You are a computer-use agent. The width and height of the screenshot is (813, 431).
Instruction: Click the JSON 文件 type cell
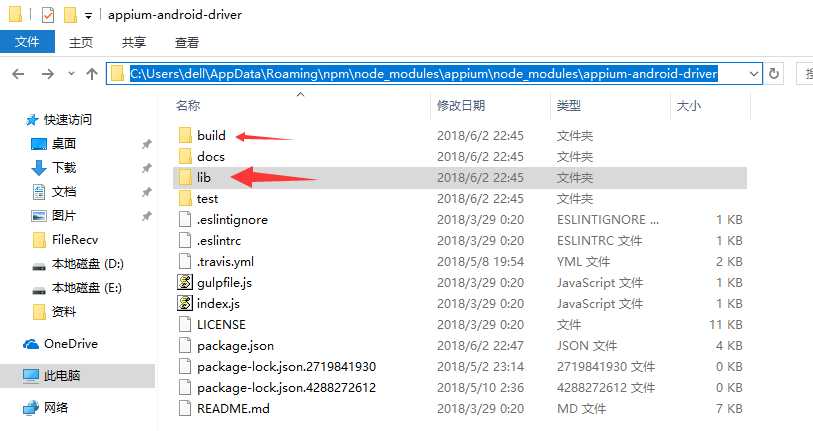(x=587, y=346)
